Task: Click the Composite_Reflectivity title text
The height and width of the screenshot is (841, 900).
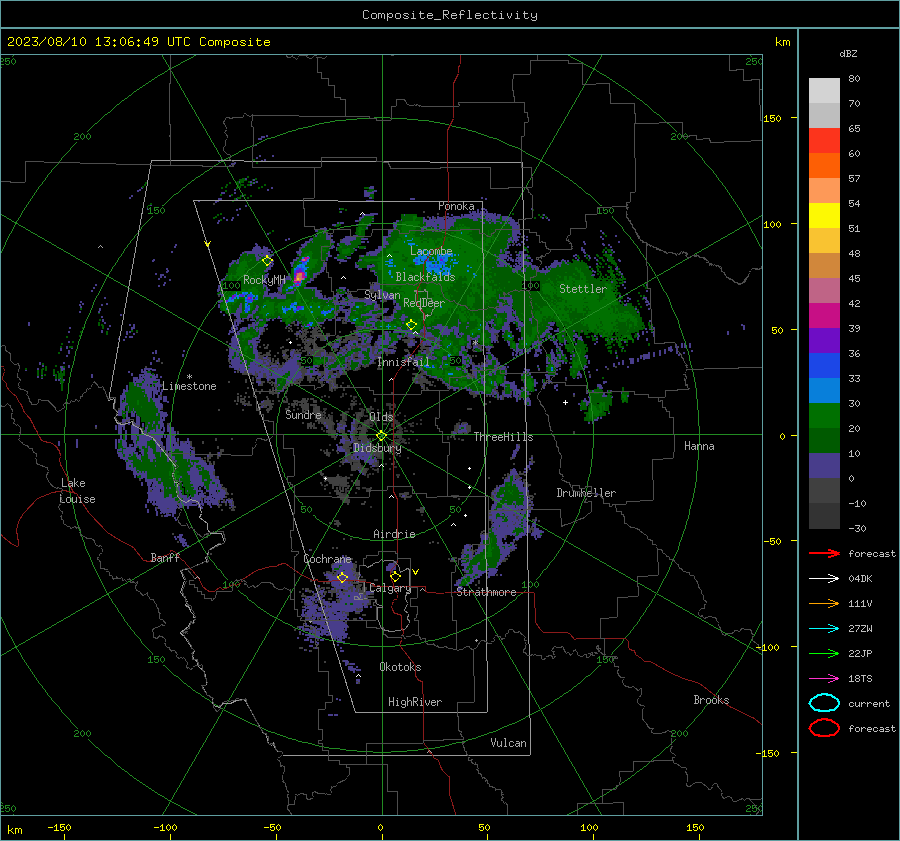Action: point(450,15)
